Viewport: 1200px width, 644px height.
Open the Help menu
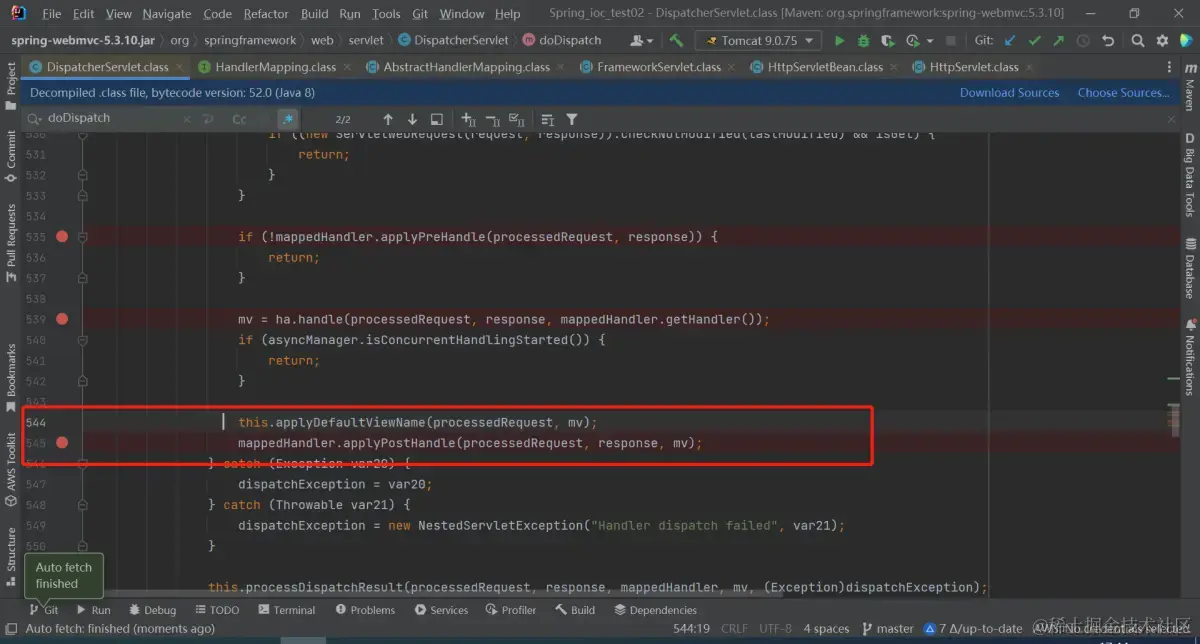508,14
